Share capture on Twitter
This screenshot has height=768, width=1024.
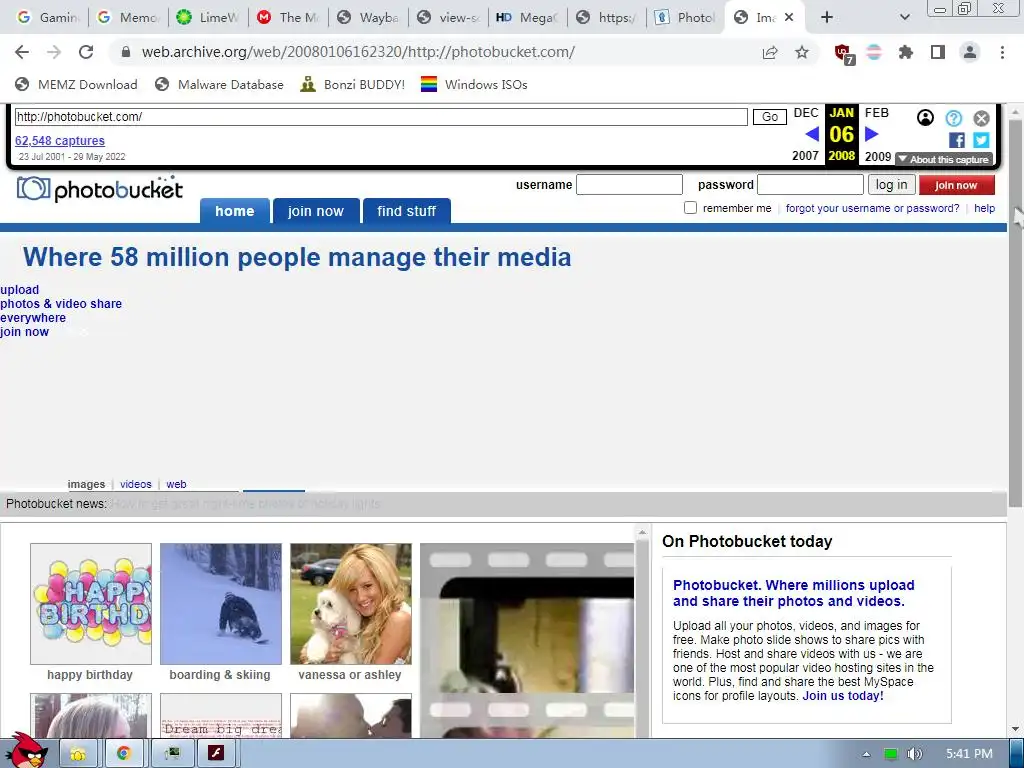981,140
